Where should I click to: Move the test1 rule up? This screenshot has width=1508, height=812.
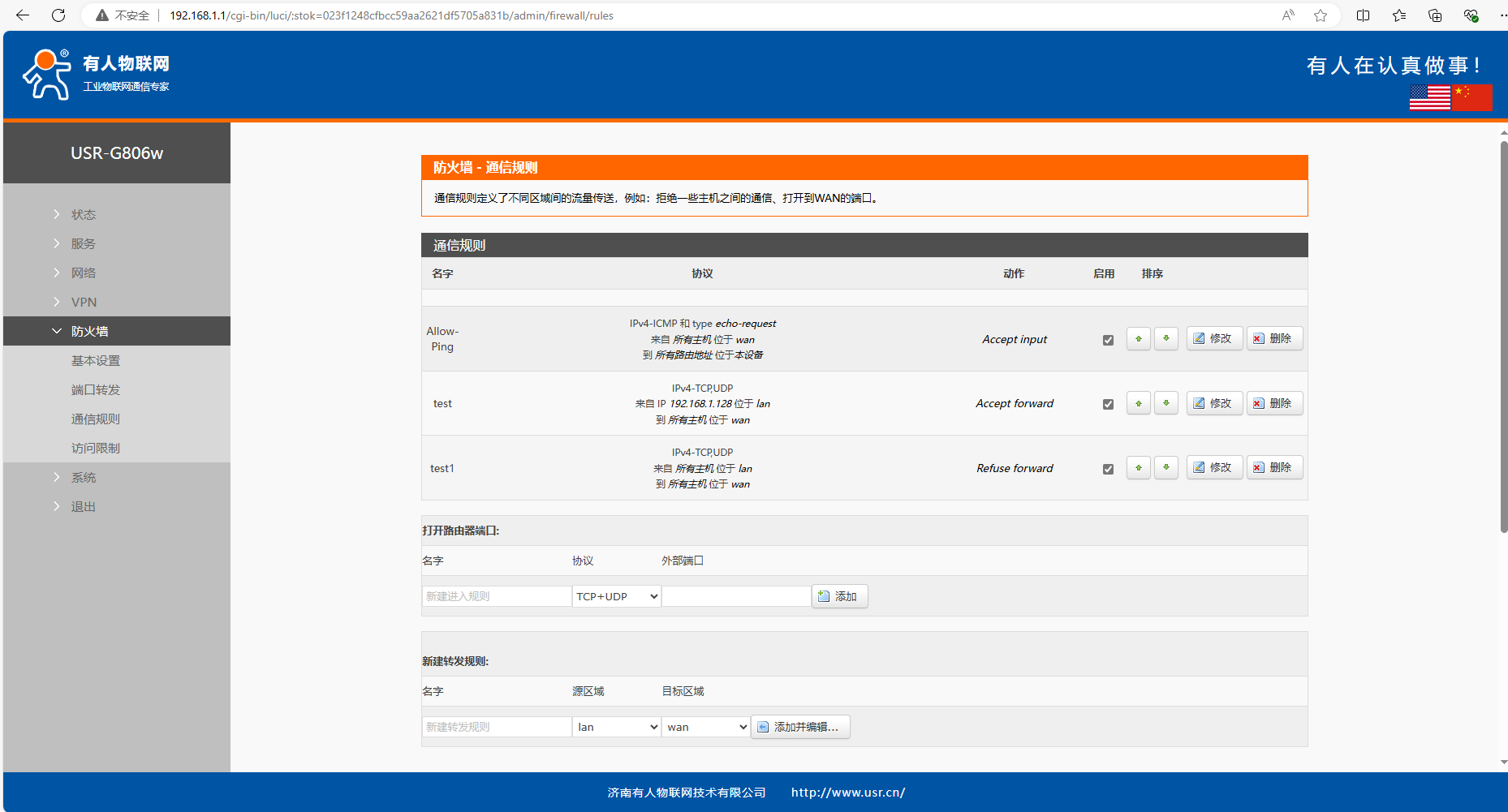click(x=1138, y=468)
